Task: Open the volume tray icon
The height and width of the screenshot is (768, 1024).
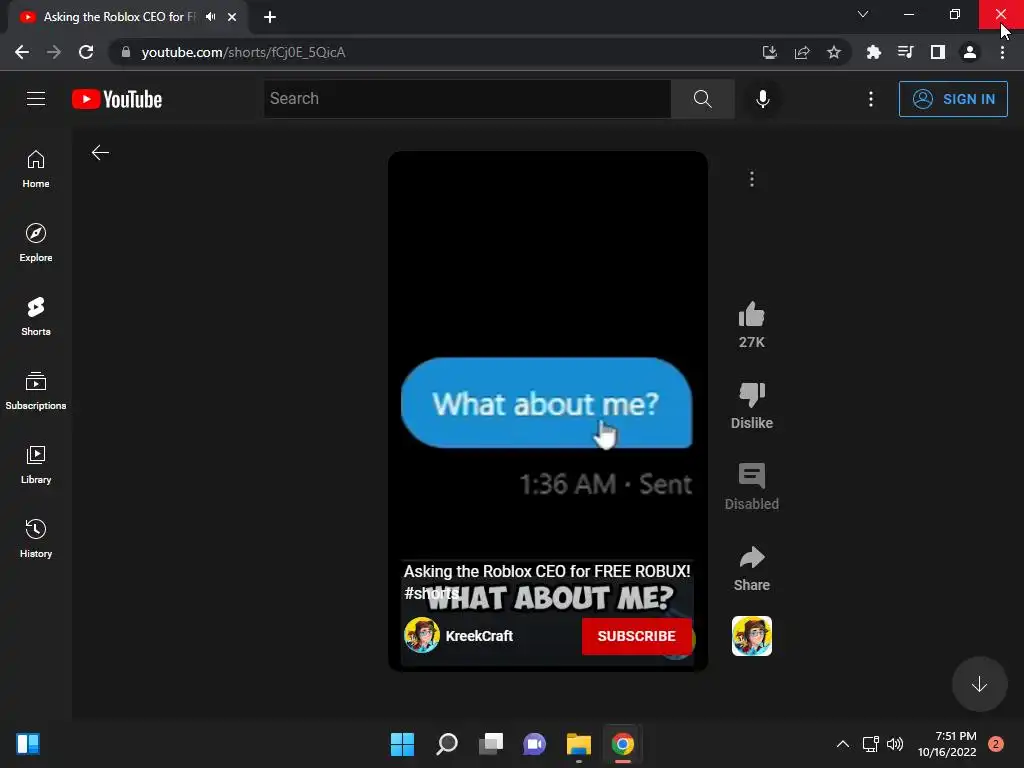Action: click(895, 744)
